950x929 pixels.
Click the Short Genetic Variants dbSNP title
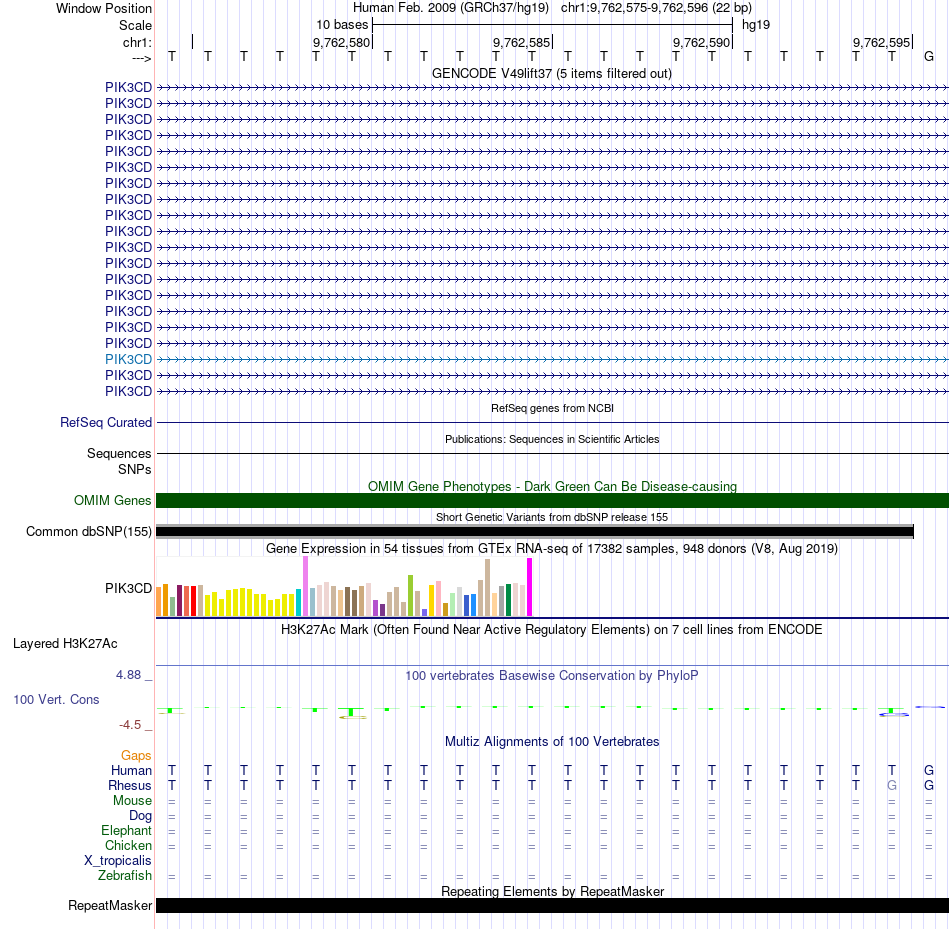pyautogui.click(x=552, y=517)
